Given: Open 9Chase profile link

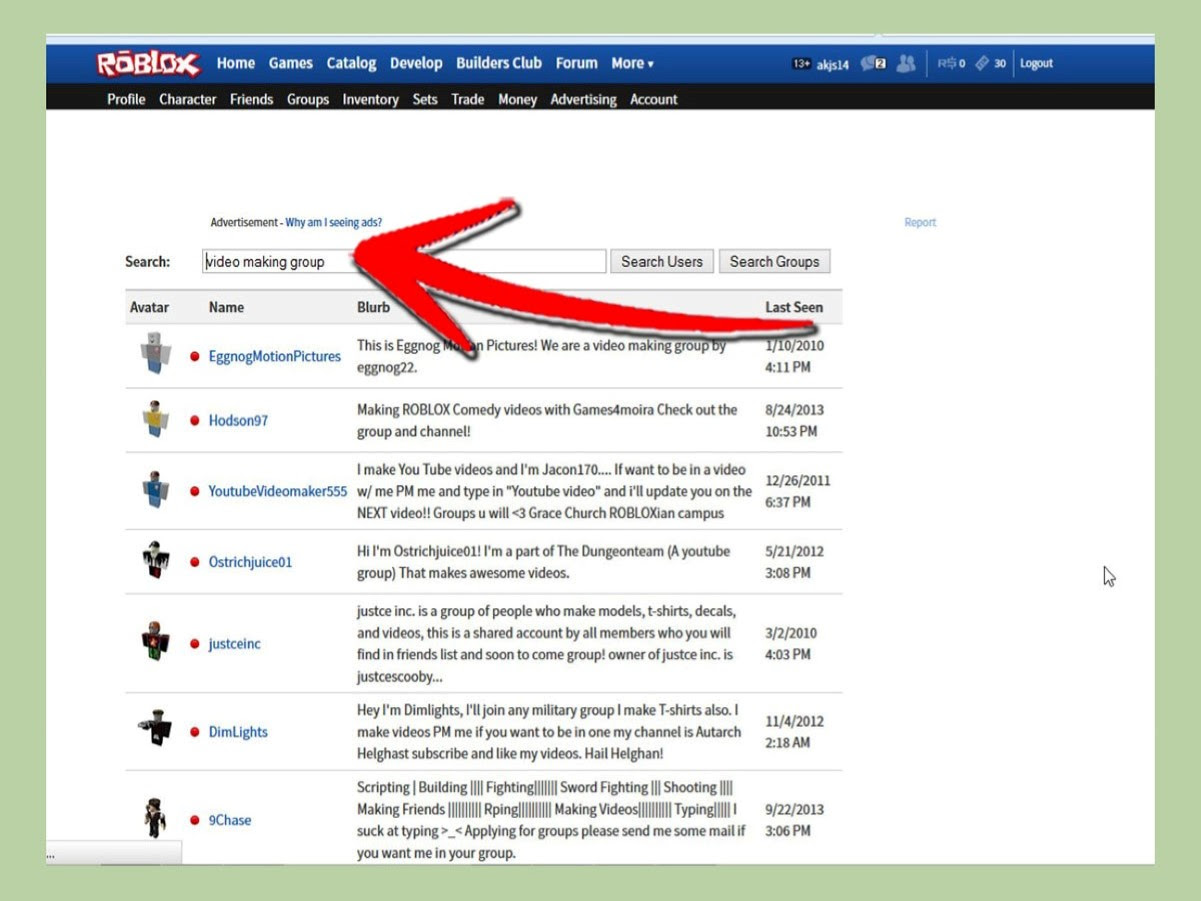Looking at the screenshot, I should tap(230, 820).
